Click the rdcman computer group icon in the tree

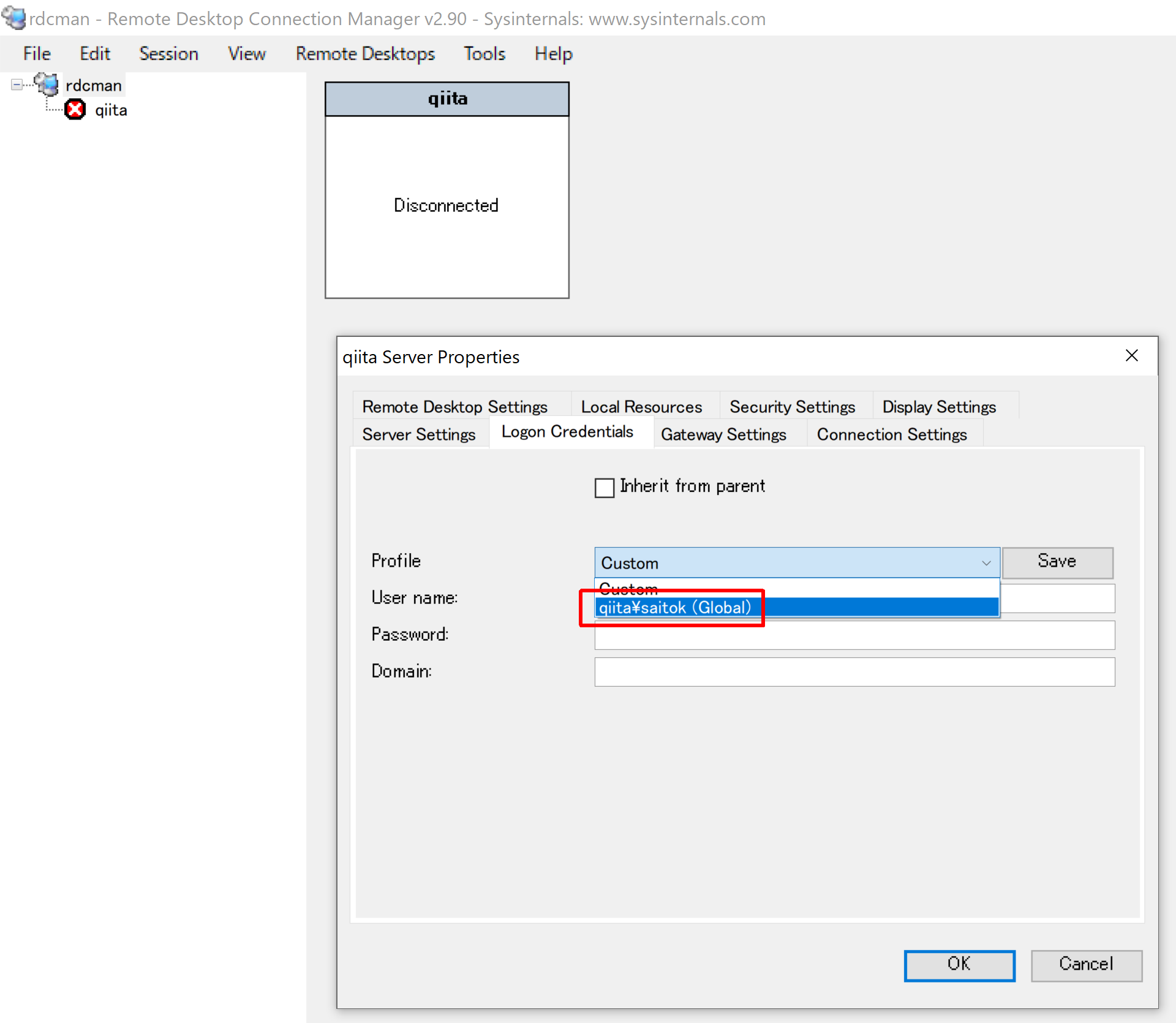(x=47, y=84)
